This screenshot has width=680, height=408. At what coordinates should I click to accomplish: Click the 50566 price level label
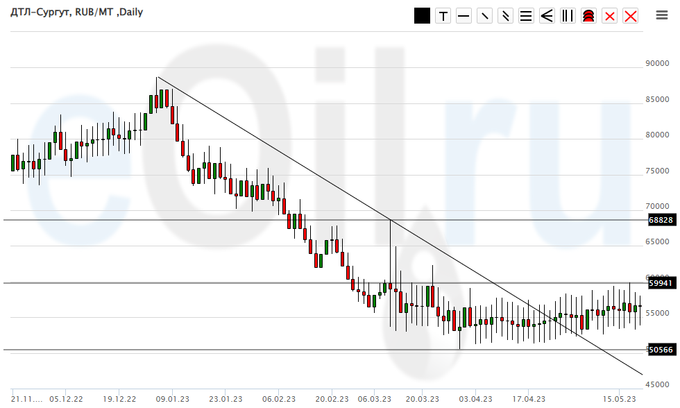tap(659, 350)
